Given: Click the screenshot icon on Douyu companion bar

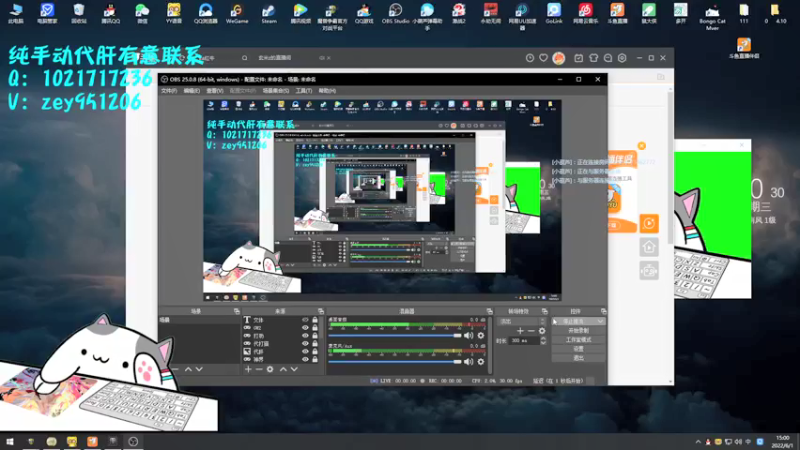Looking at the screenshot, I should (649, 271).
